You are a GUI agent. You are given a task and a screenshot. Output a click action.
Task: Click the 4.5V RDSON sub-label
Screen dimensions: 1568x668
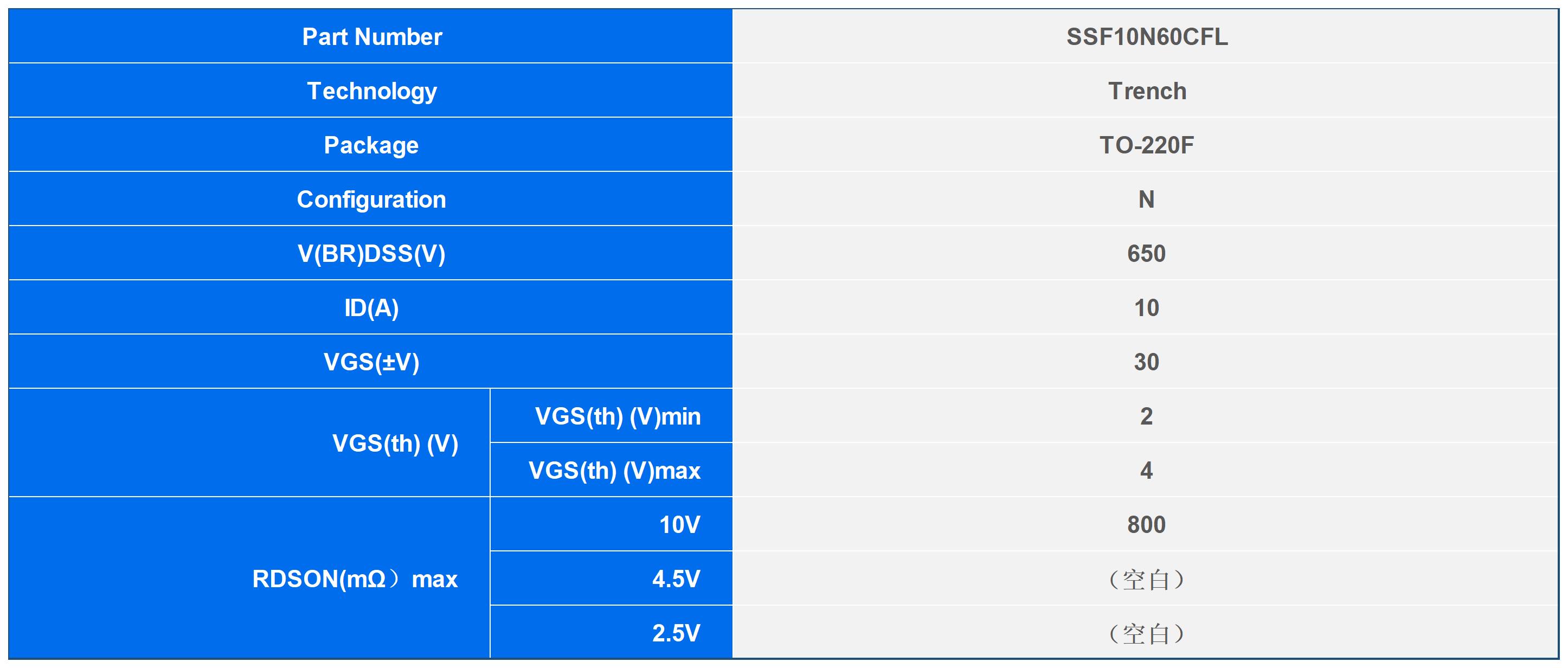(676, 579)
